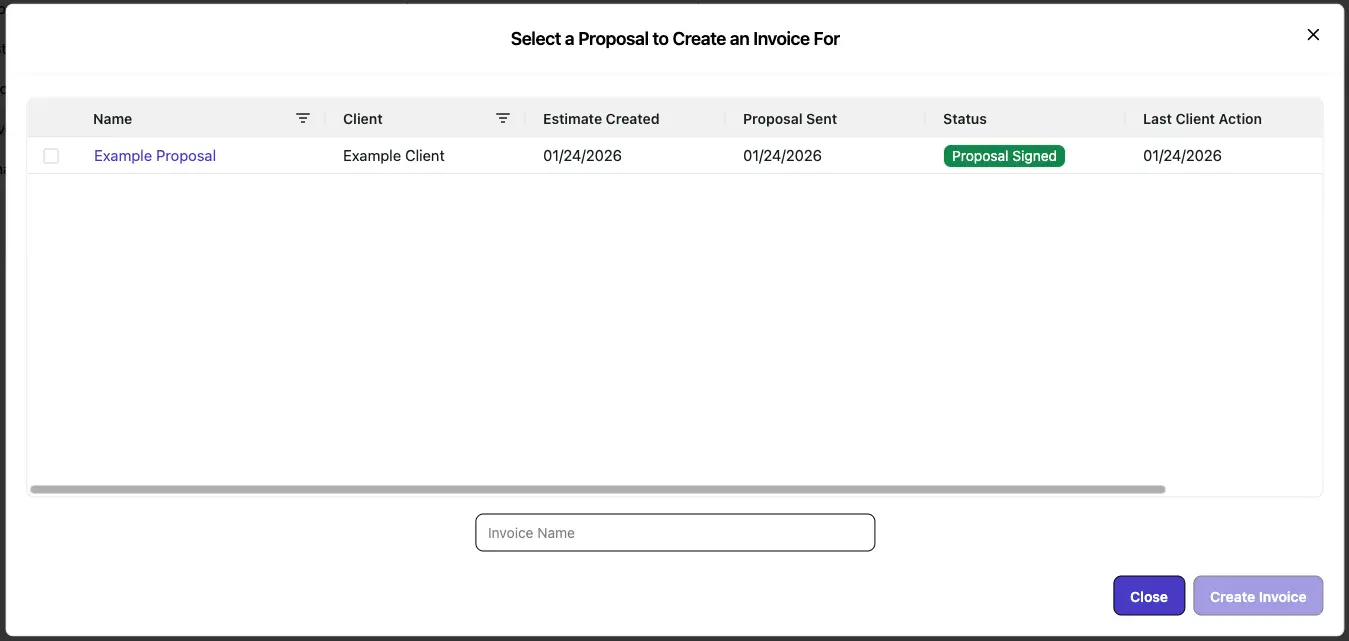Sort by the Name column header
The image size is (1349, 641).
tap(112, 118)
